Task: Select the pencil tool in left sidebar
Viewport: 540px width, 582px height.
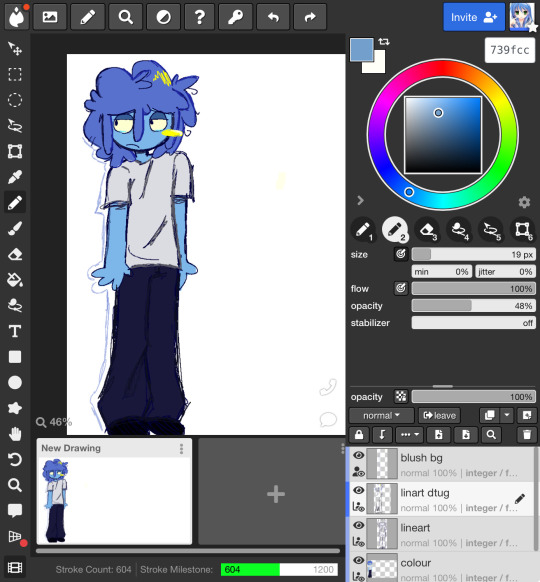Action: tap(15, 203)
